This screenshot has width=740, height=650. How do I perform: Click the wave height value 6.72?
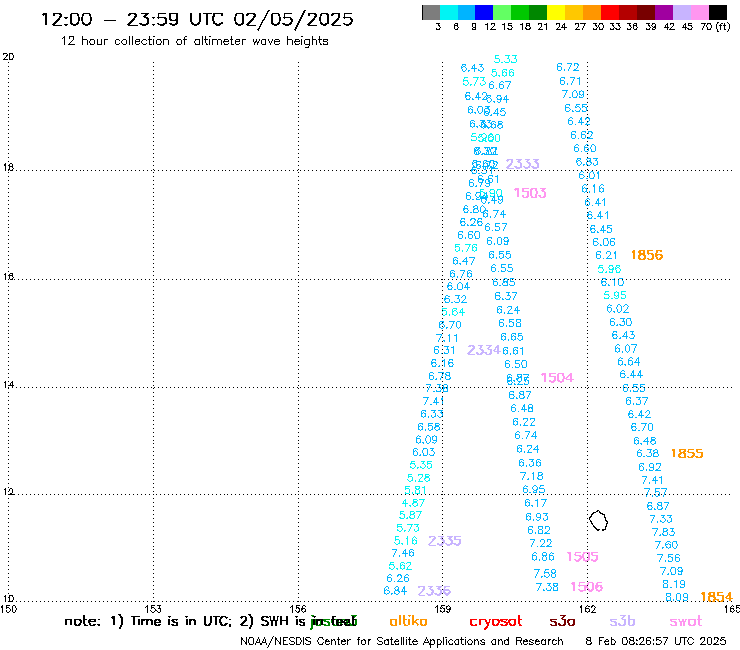pos(568,67)
